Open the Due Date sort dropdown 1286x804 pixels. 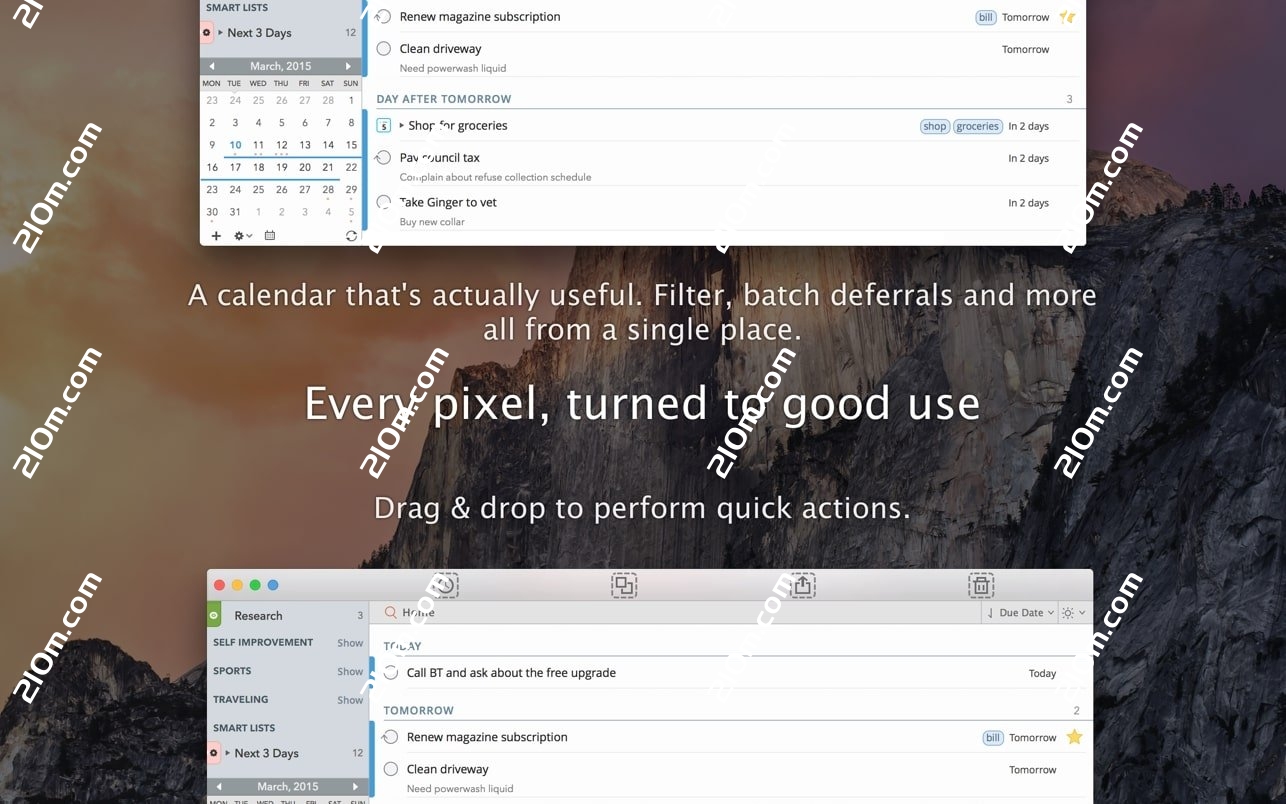[1018, 611]
